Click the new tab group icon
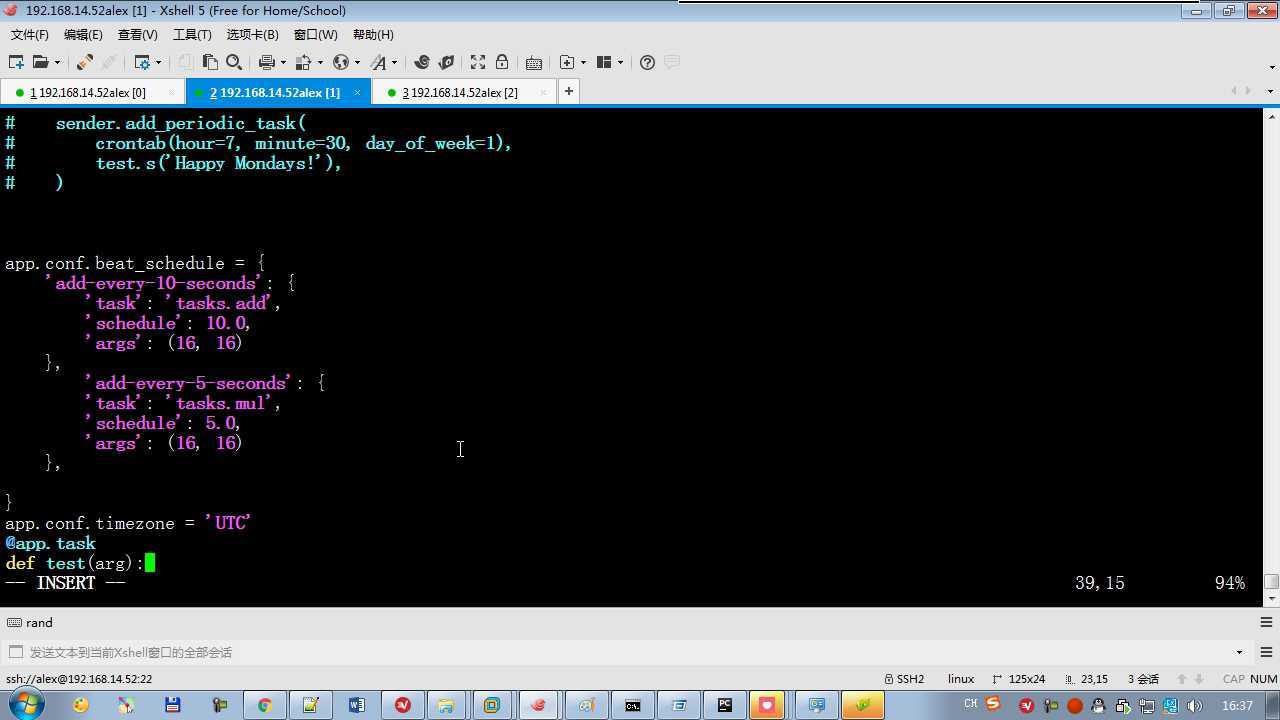The width and height of the screenshot is (1280, 720). click(x=567, y=62)
